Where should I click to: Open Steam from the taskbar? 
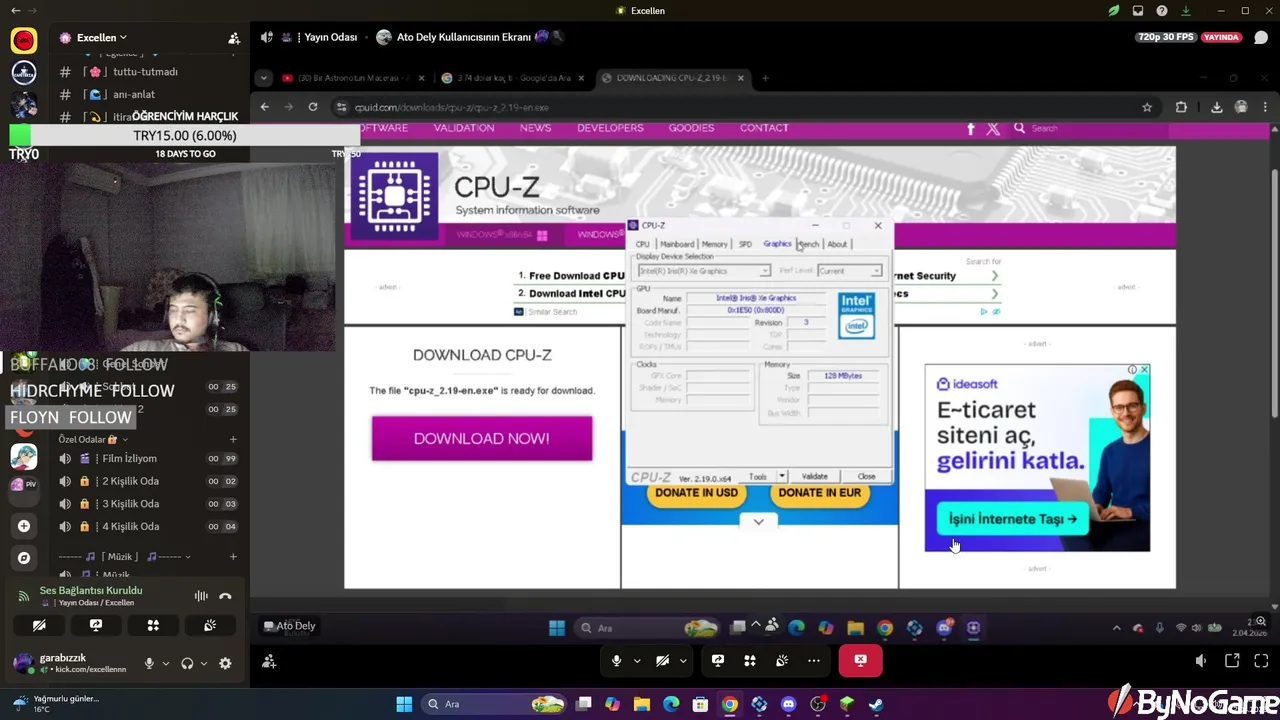(876, 705)
